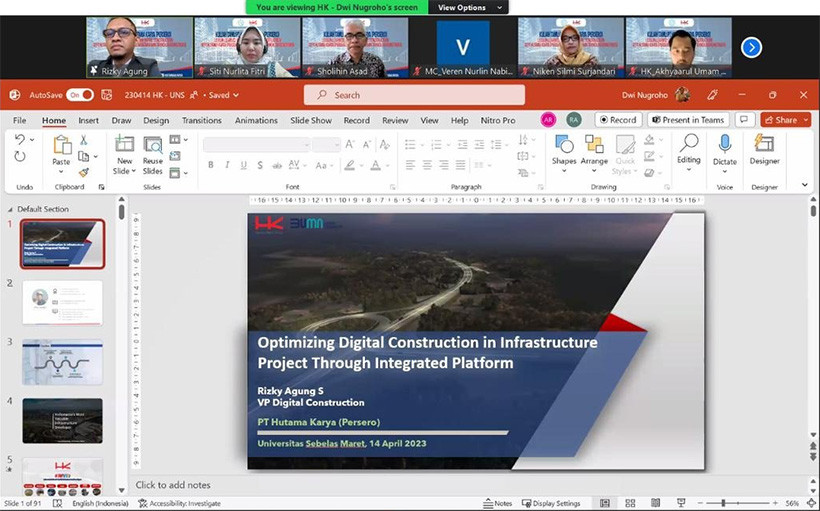820x511 pixels.
Task: Click the Text Highlight Color icon
Action: [x=349, y=165]
